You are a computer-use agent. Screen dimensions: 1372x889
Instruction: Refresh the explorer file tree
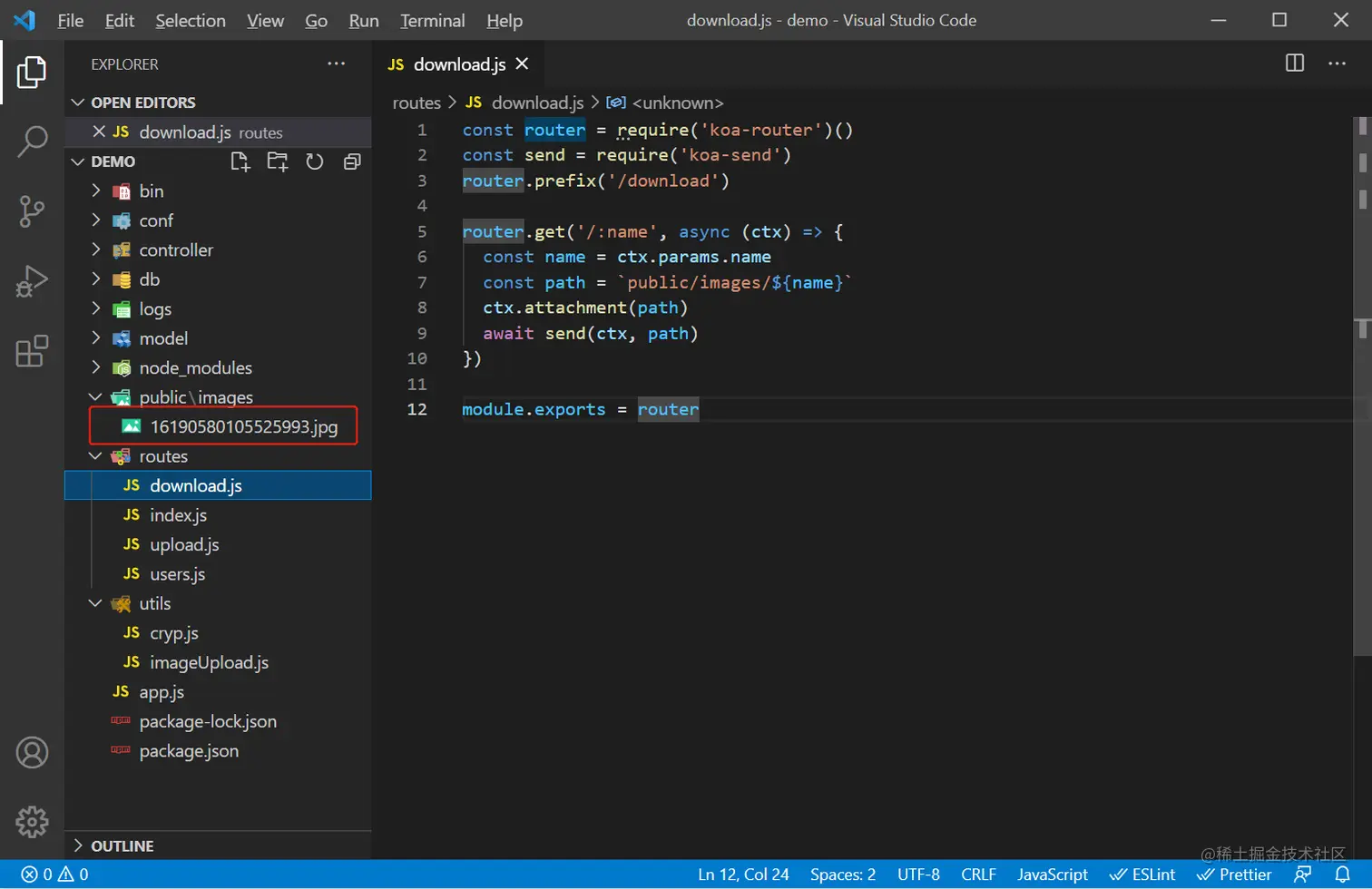pyautogui.click(x=314, y=161)
